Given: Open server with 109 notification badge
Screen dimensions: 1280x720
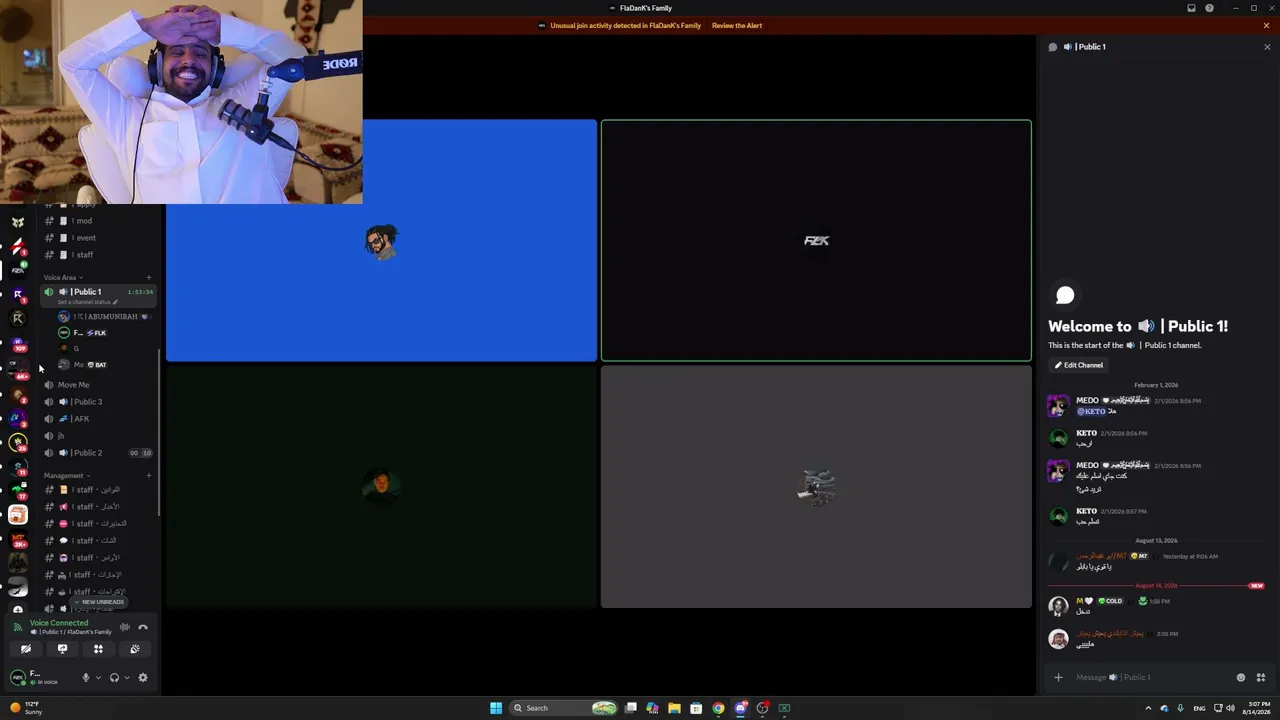Looking at the screenshot, I should click(18, 343).
